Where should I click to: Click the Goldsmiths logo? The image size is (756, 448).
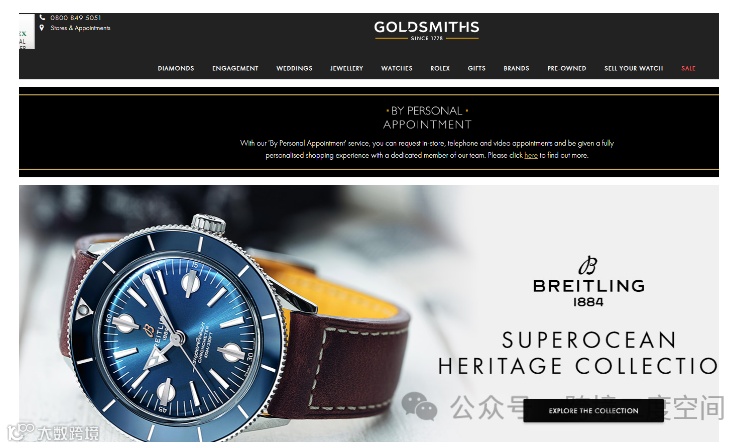[x=427, y=30]
